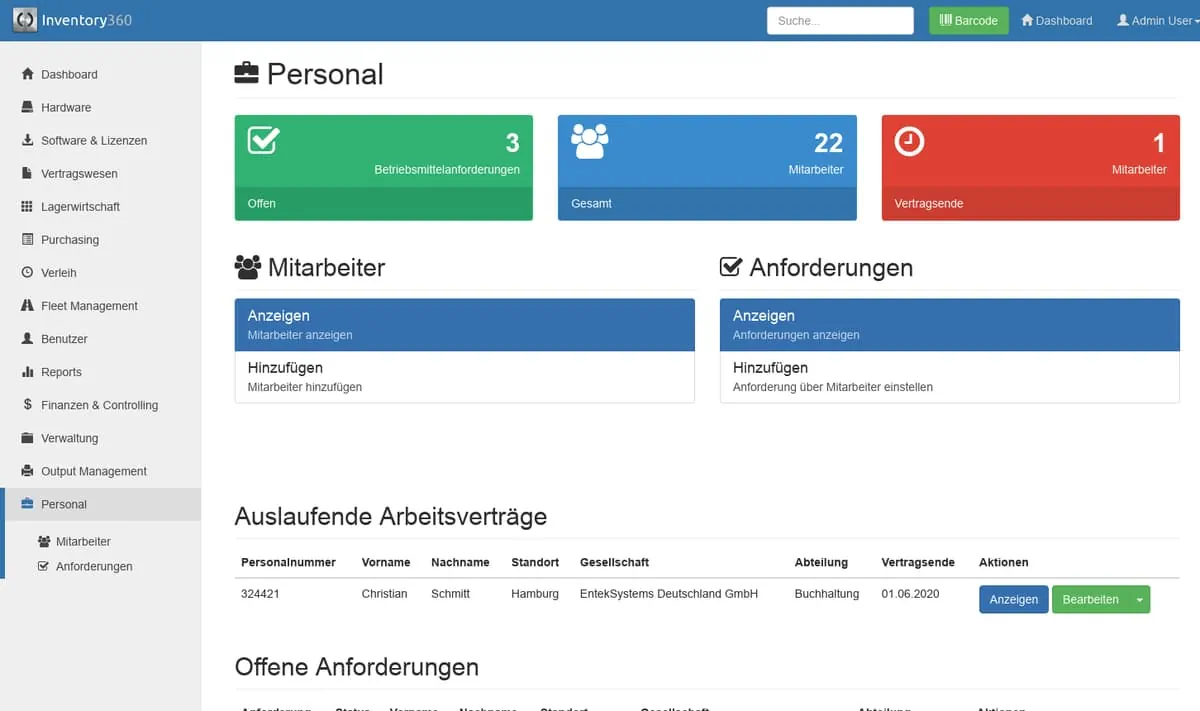Click the blue Anzeigen button for Christian Schmitt
Viewport: 1200px width, 711px height.
(x=1013, y=600)
